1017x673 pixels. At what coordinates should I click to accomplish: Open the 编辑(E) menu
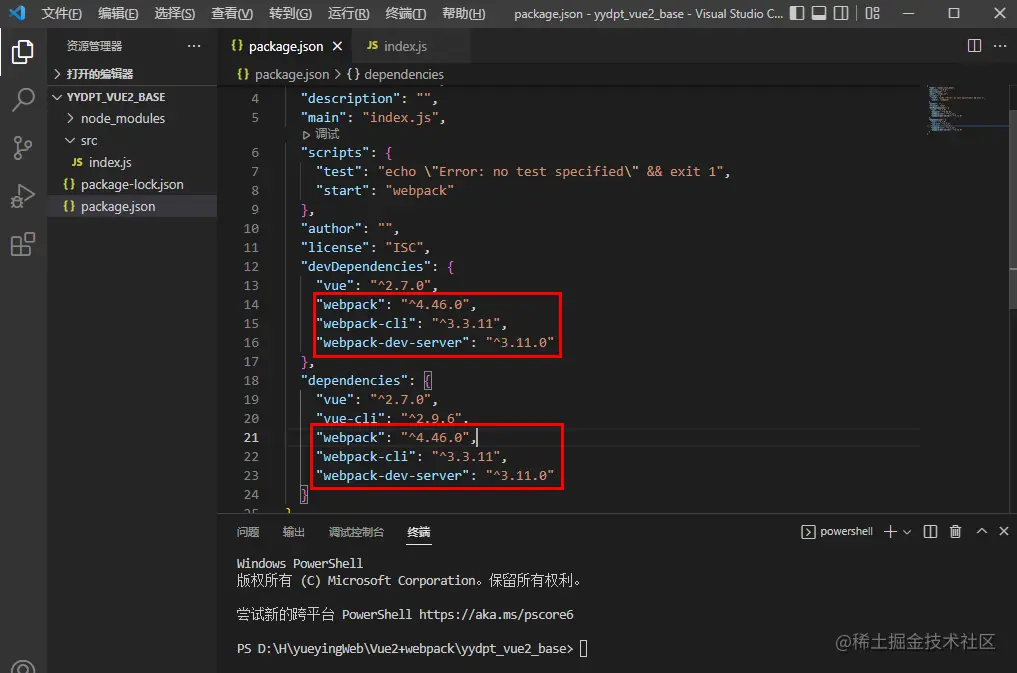[x=118, y=13]
